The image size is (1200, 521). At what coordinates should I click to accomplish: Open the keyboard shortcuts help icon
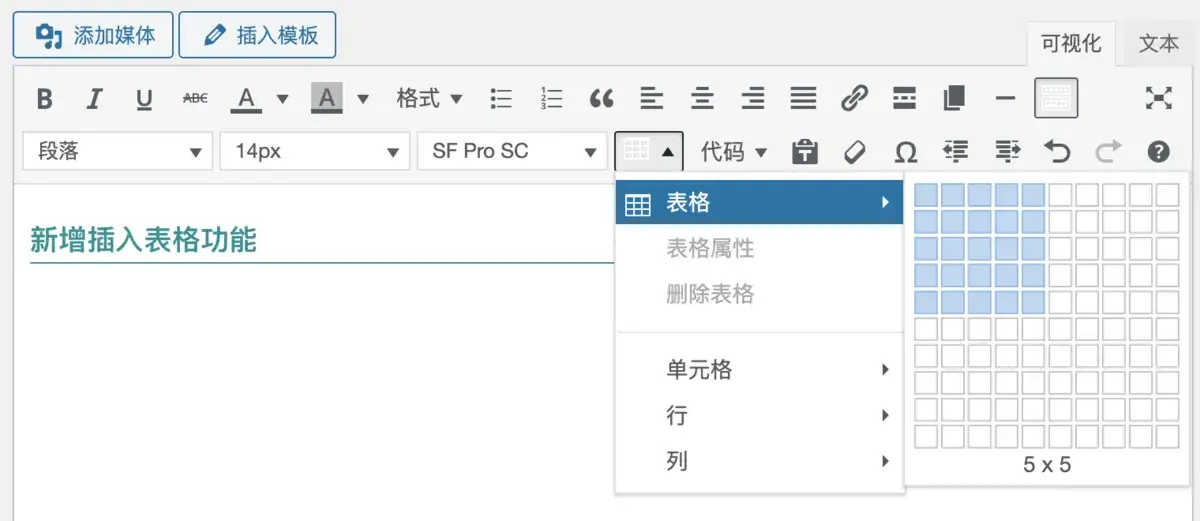pyautogui.click(x=1158, y=152)
